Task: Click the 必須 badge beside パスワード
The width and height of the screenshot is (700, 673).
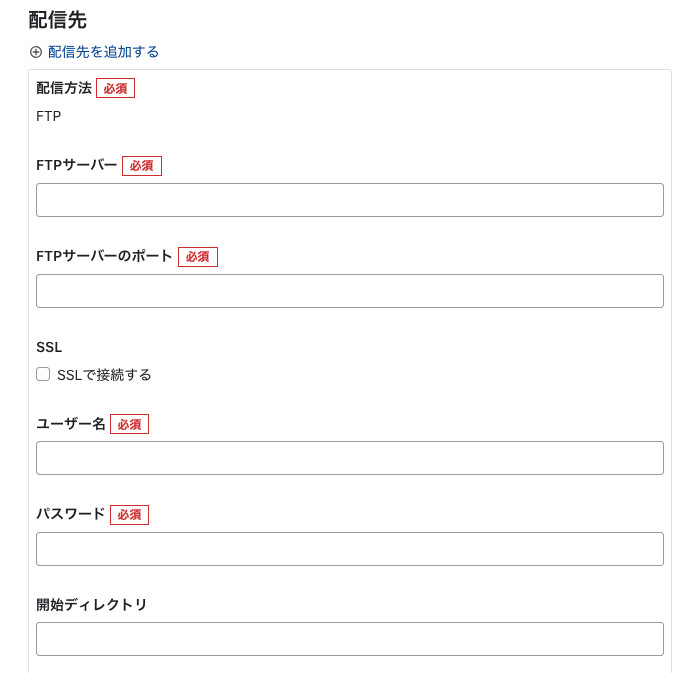Action: (129, 515)
